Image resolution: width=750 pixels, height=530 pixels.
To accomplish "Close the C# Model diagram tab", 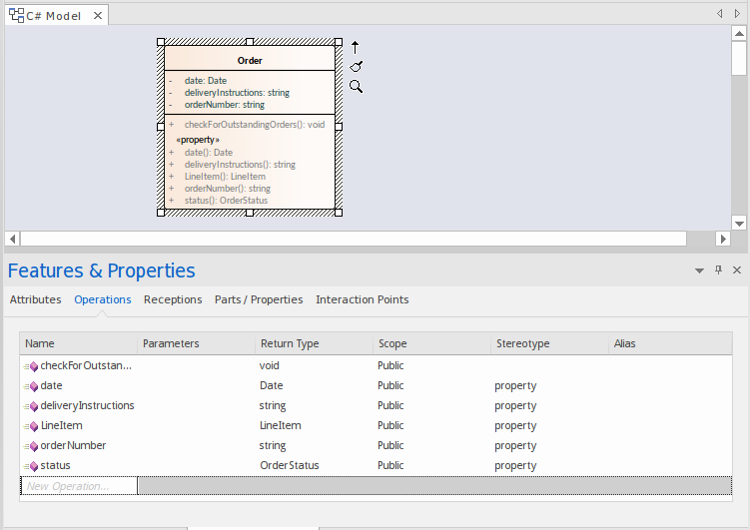I will pos(96,16).
